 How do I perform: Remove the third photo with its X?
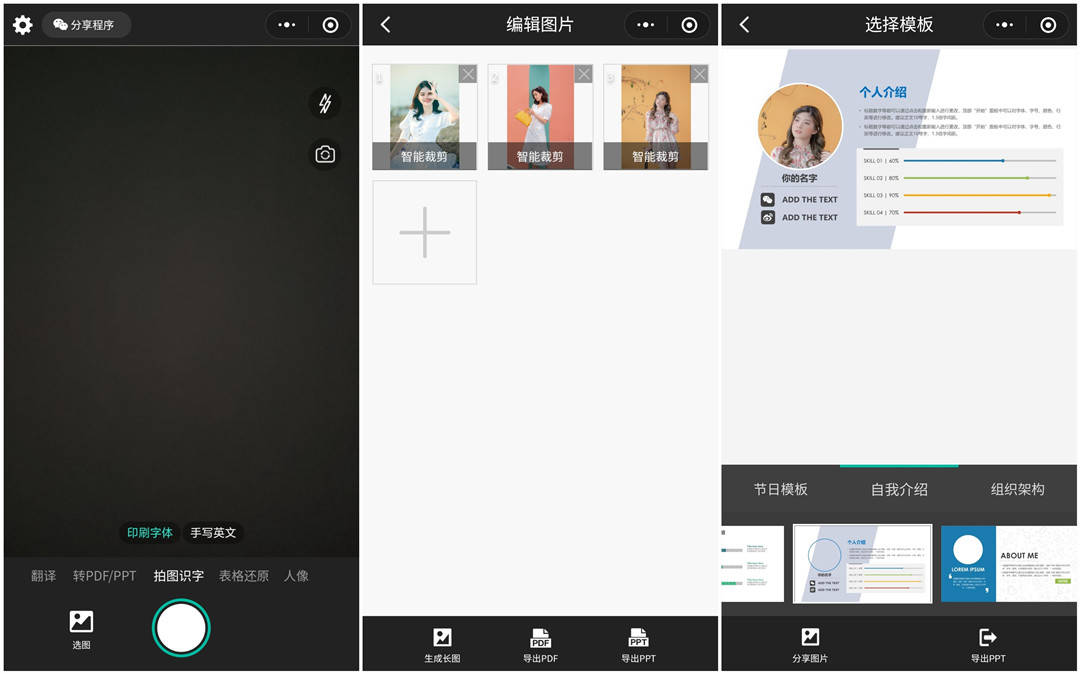click(x=699, y=74)
